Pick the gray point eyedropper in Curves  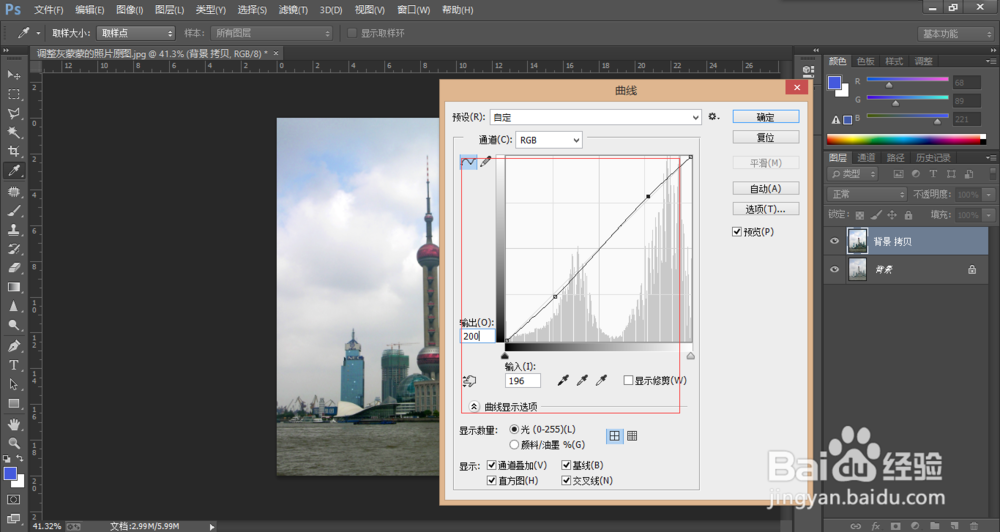tap(582, 380)
